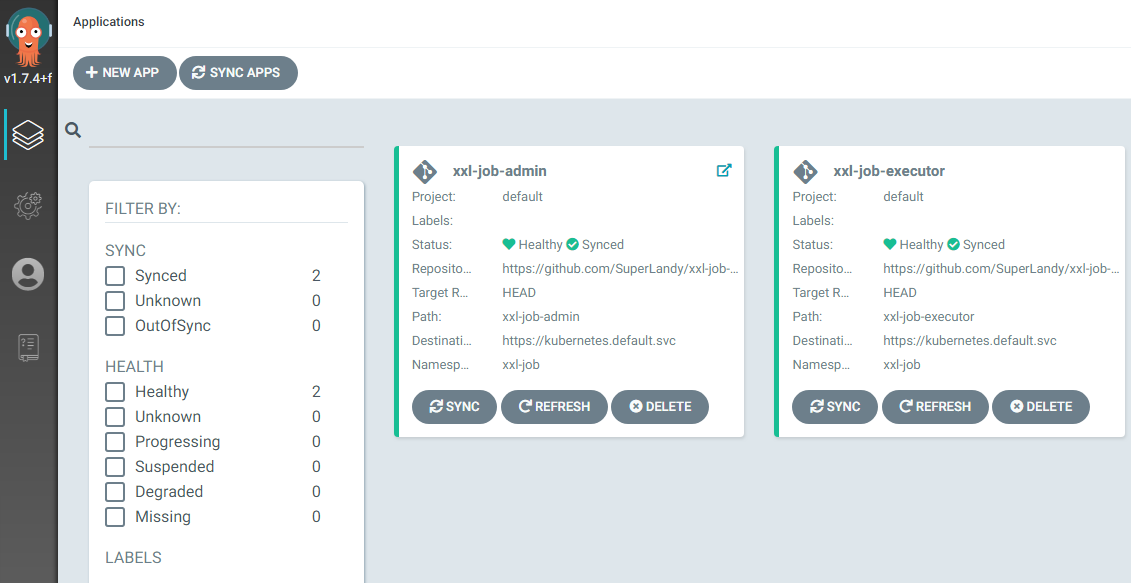Open the Settings gears sidebar icon
1131x583 pixels.
coord(28,206)
